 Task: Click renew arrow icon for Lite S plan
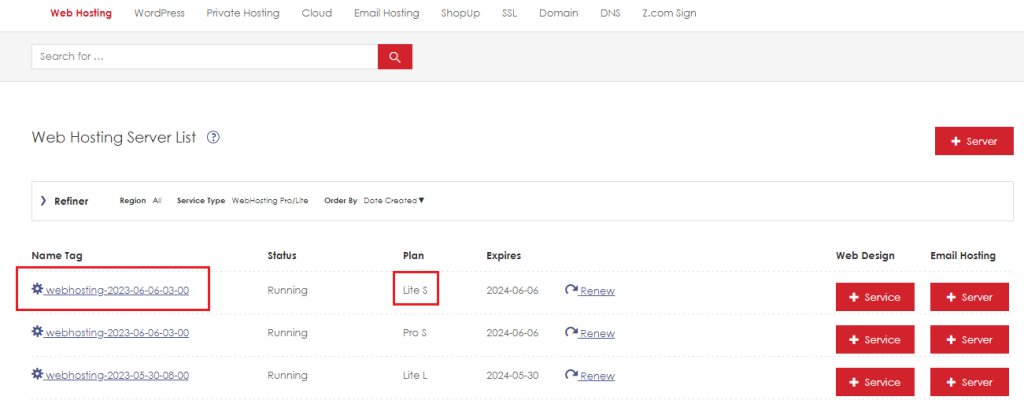point(571,290)
